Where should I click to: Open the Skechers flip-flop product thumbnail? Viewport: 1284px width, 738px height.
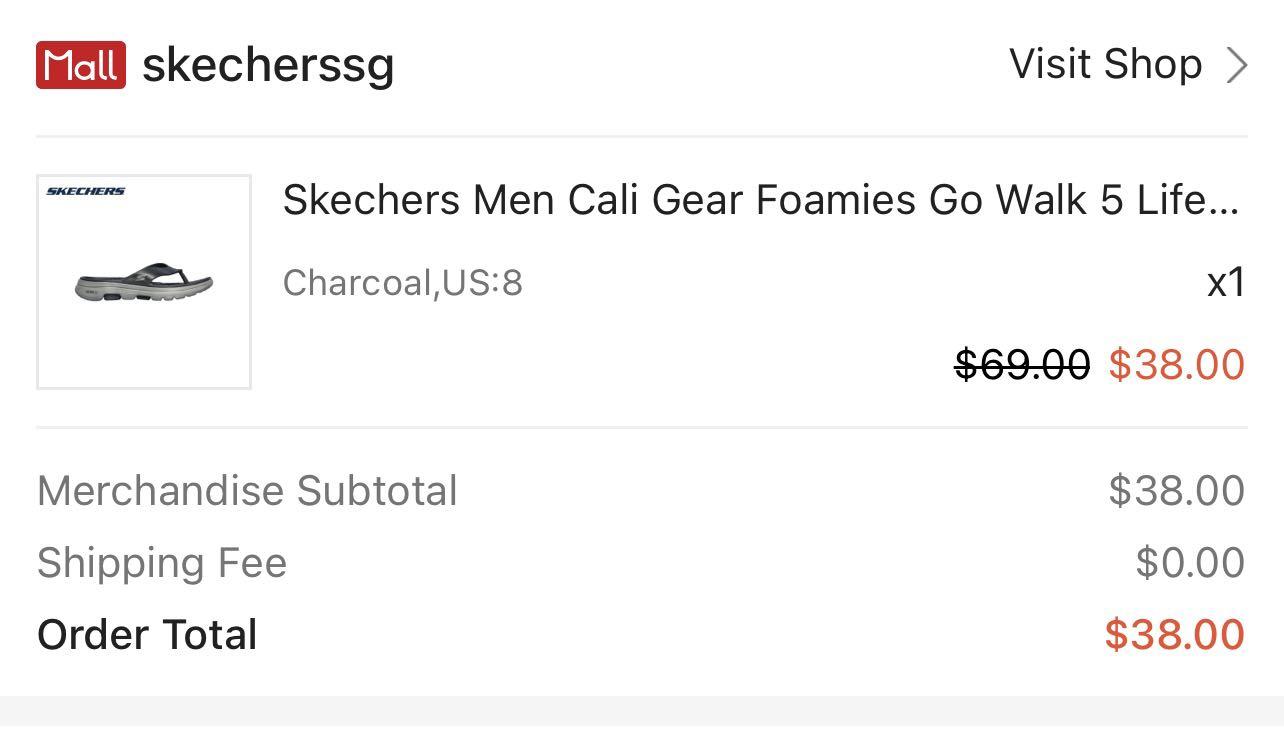[144, 282]
